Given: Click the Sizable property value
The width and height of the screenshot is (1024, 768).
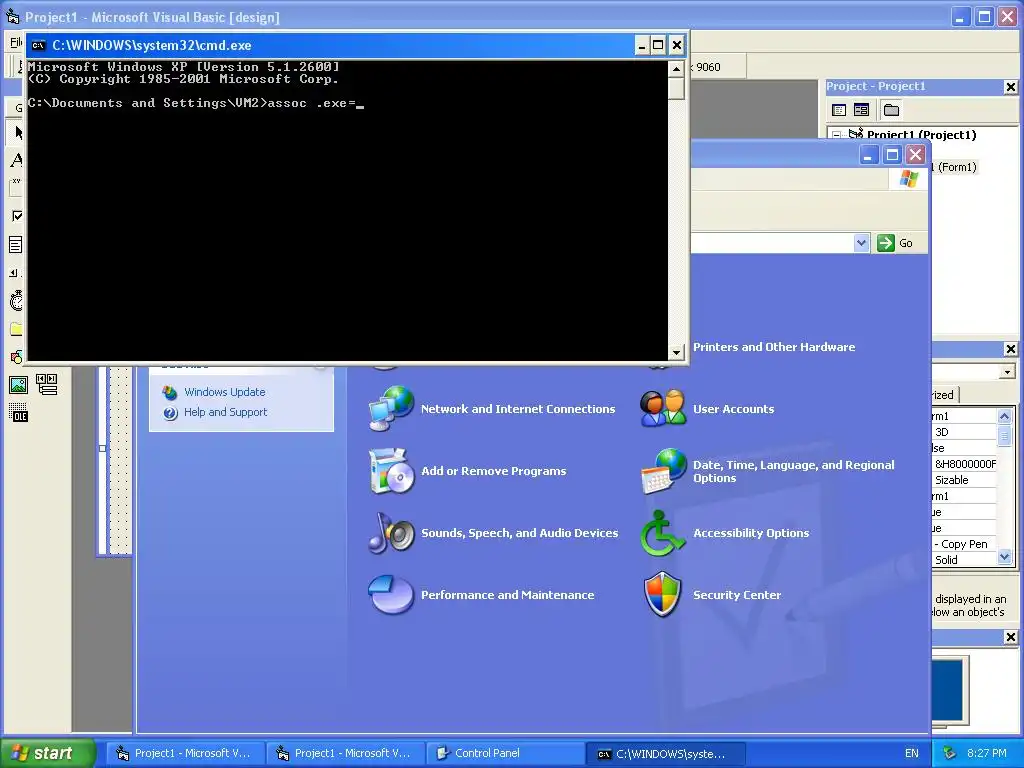Looking at the screenshot, I should pos(964,480).
